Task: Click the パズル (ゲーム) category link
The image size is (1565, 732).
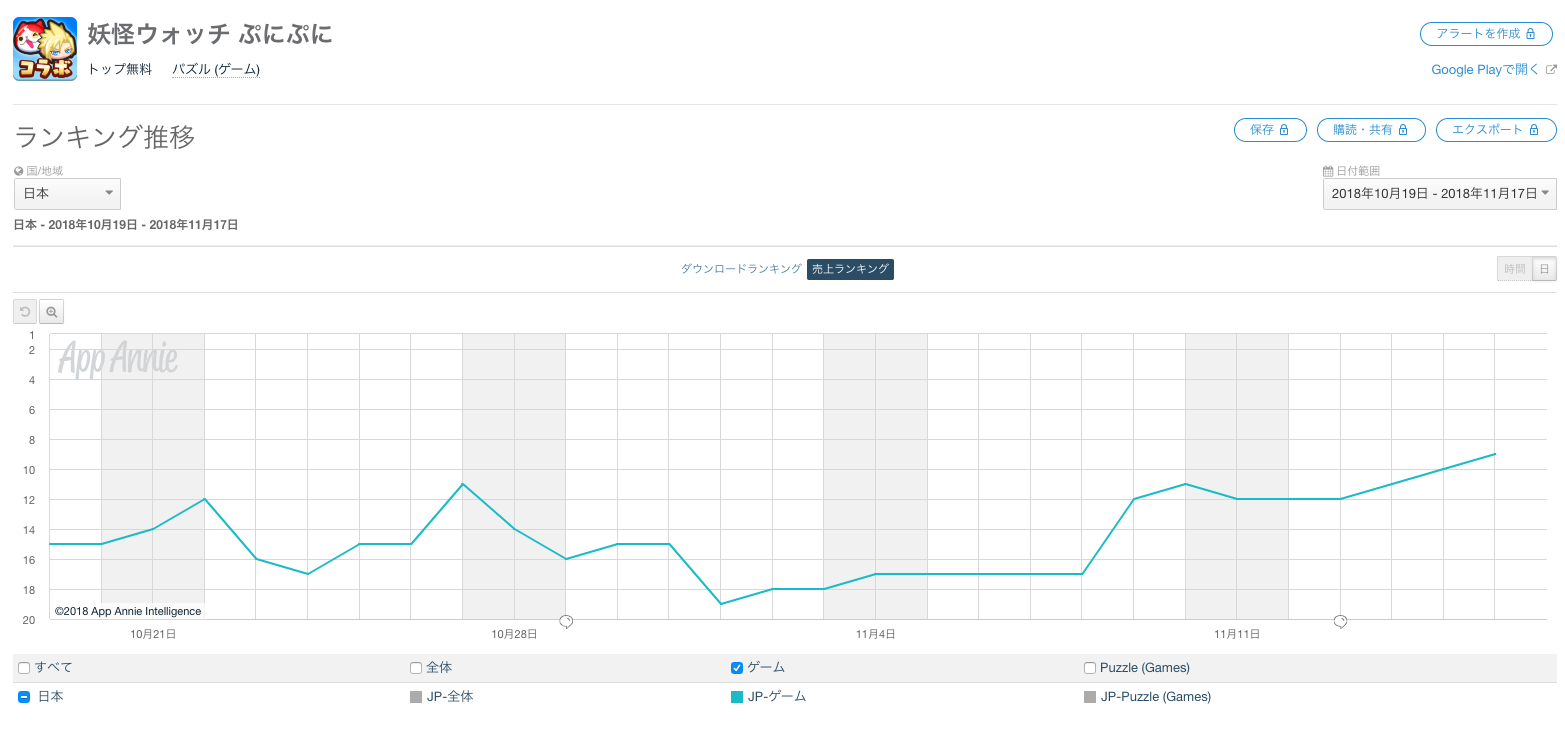Action: click(216, 69)
